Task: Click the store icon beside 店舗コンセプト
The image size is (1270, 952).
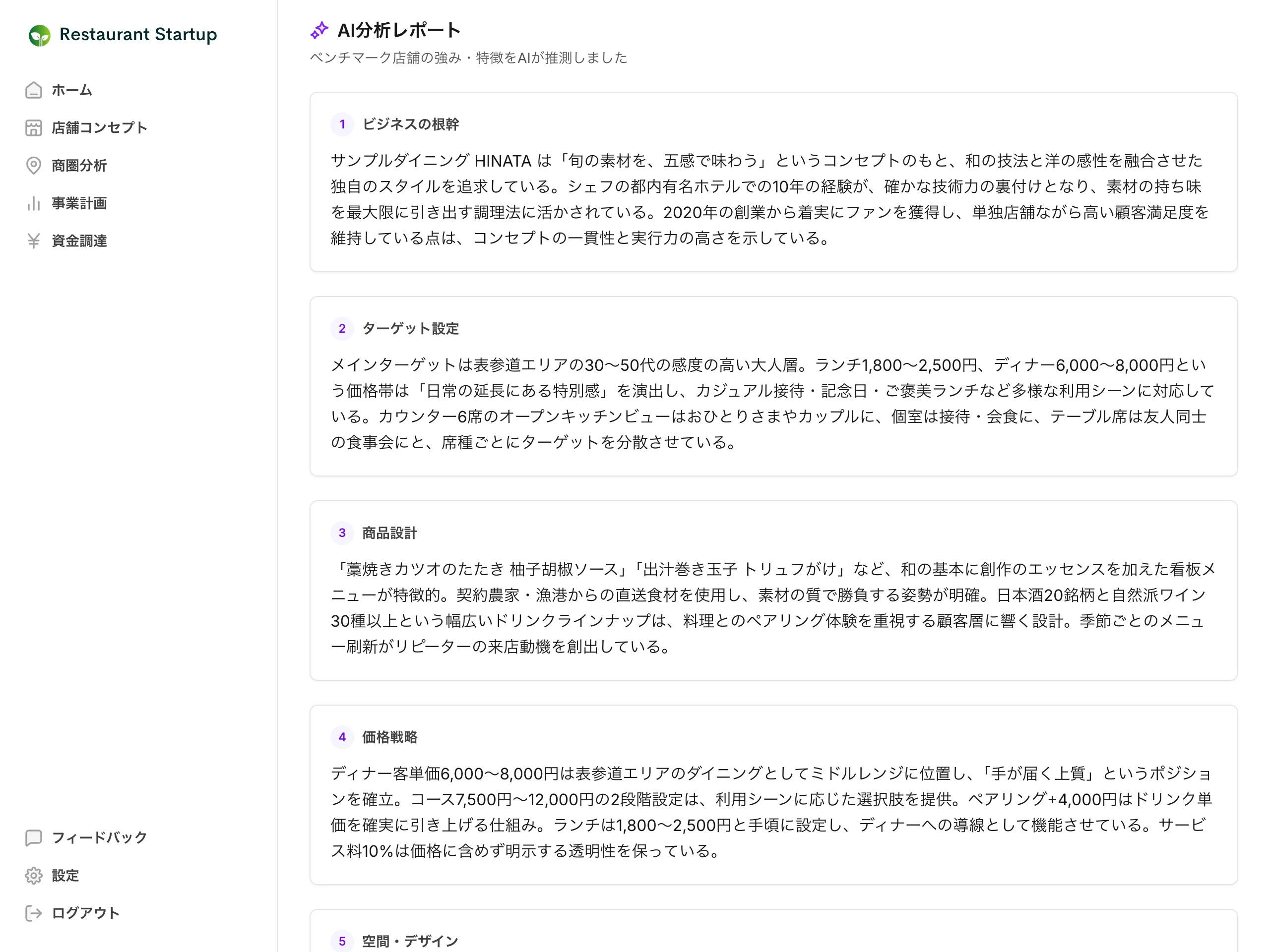Action: coord(34,128)
